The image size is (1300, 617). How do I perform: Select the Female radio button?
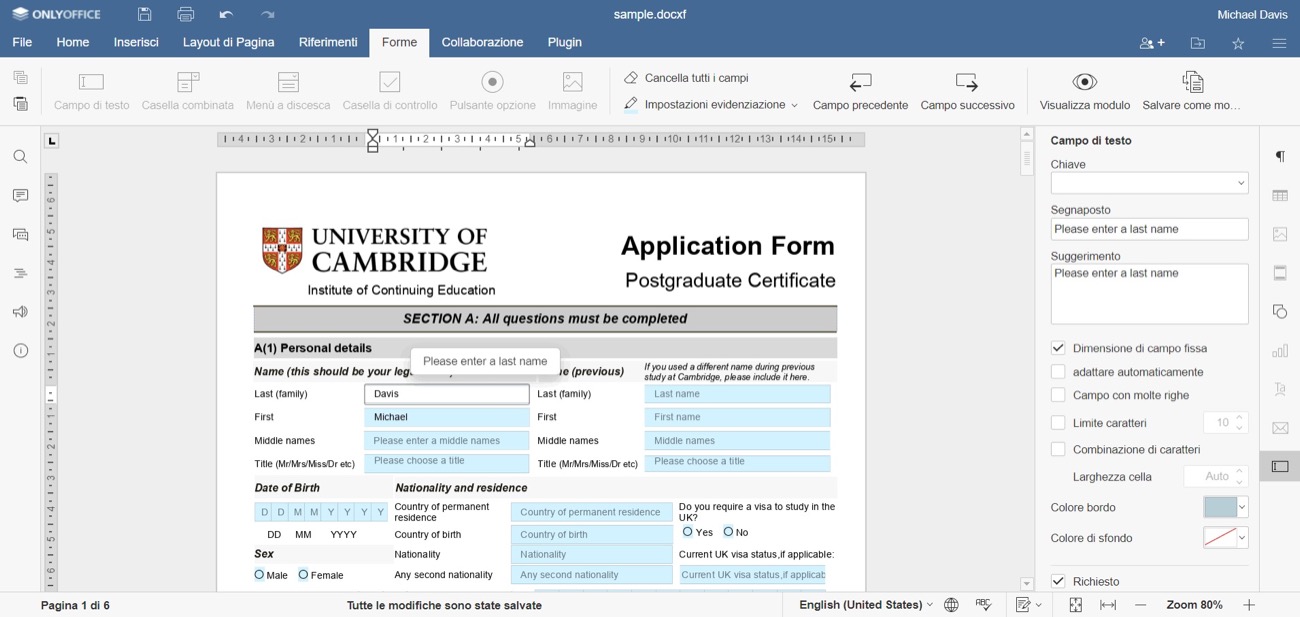tap(303, 575)
